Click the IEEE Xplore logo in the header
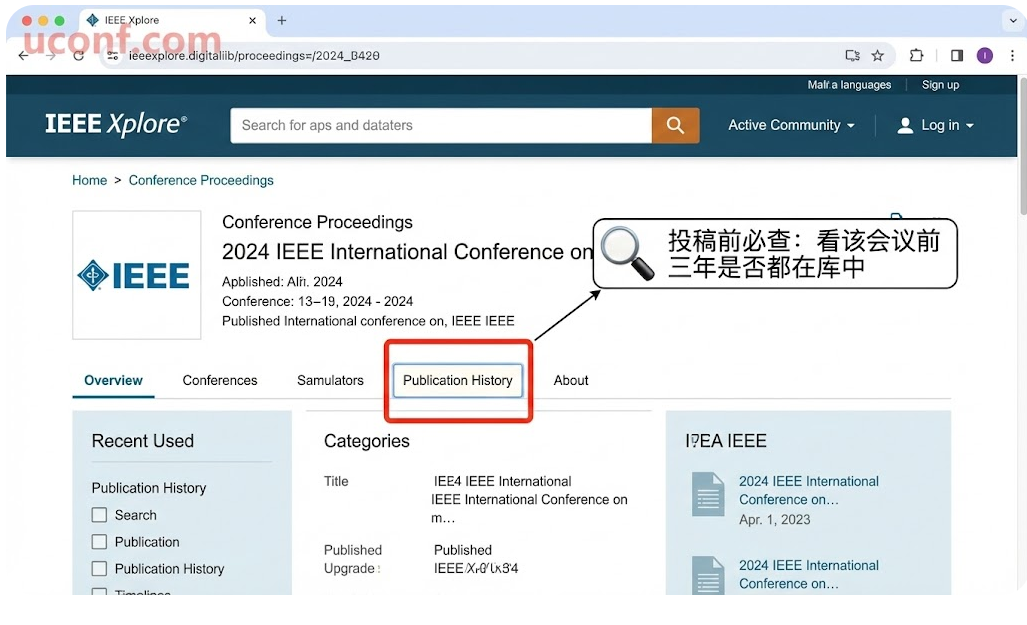Screen dimensions: 1027x625 coord(116,125)
